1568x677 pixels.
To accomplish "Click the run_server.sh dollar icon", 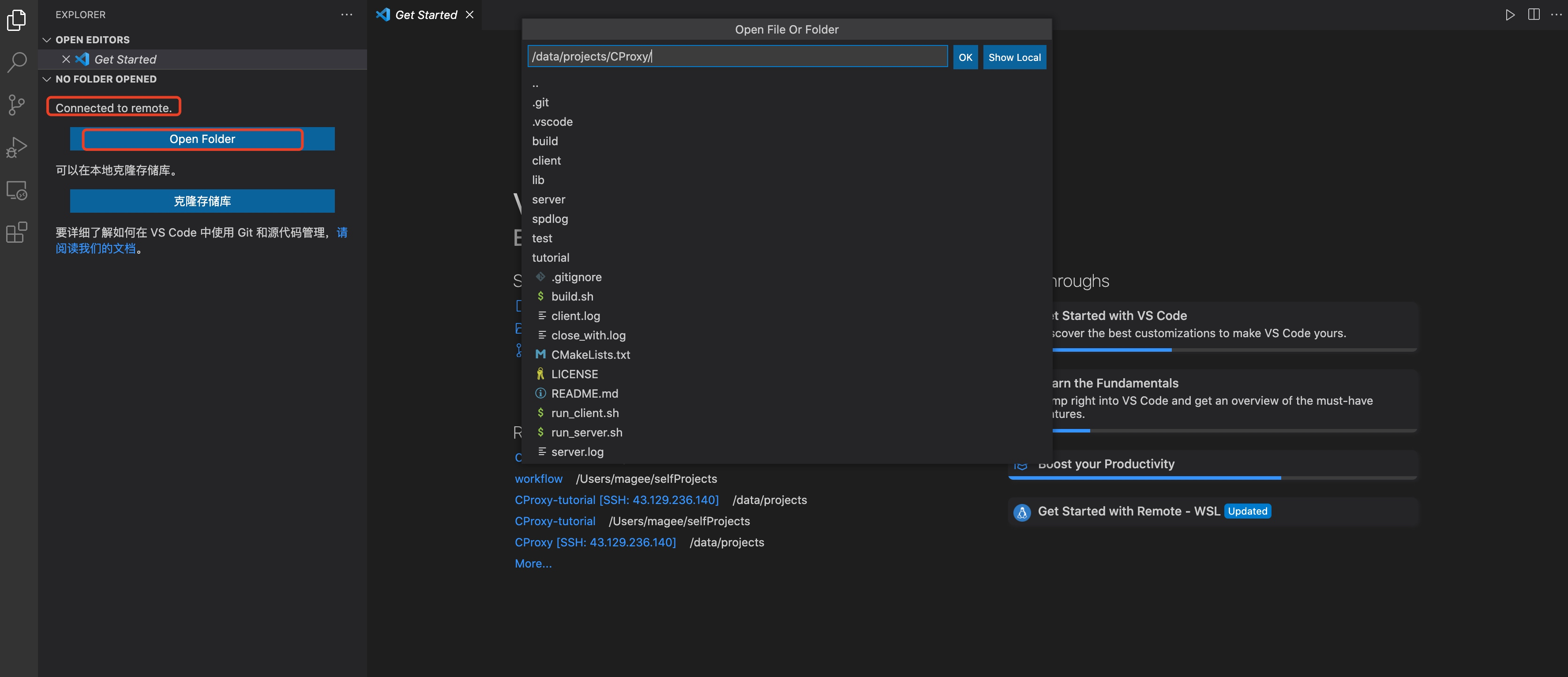I will pyautogui.click(x=540, y=432).
